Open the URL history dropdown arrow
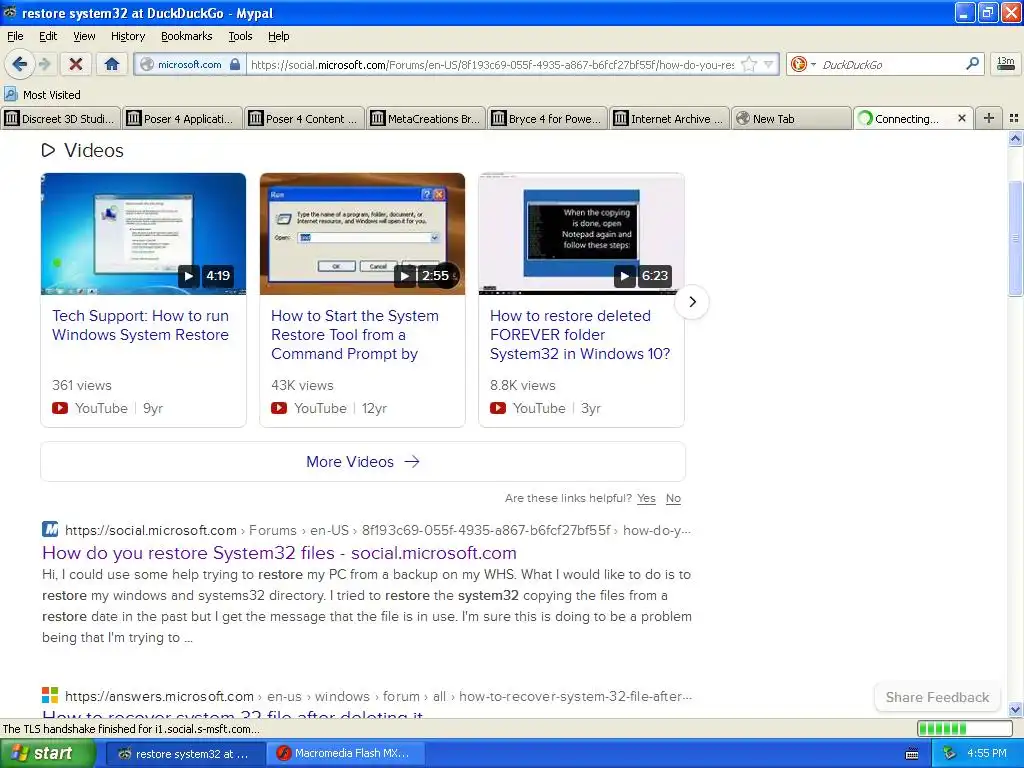The image size is (1024, 768). pyautogui.click(x=769, y=64)
